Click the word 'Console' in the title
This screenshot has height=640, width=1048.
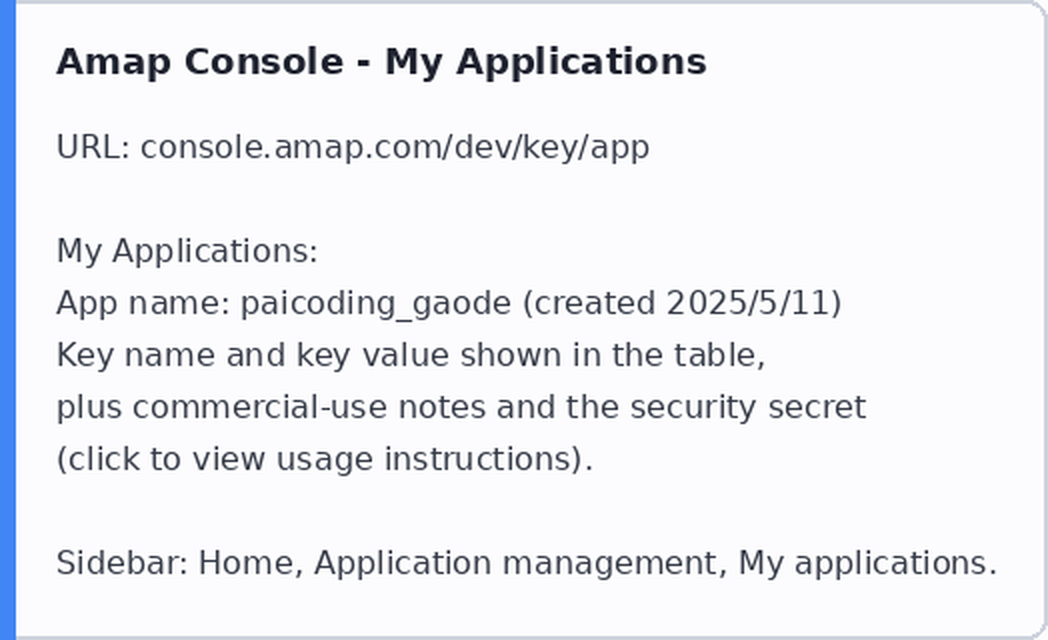click(x=264, y=62)
